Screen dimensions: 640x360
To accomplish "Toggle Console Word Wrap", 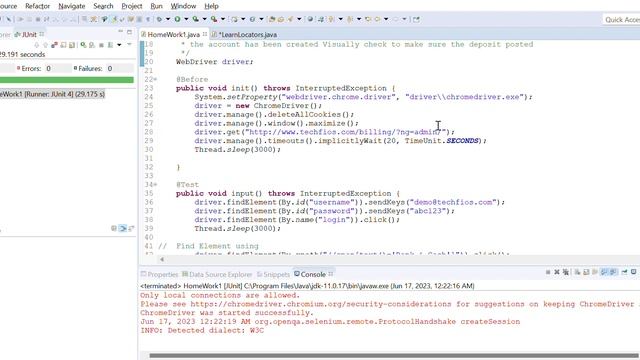I will [595, 272].
